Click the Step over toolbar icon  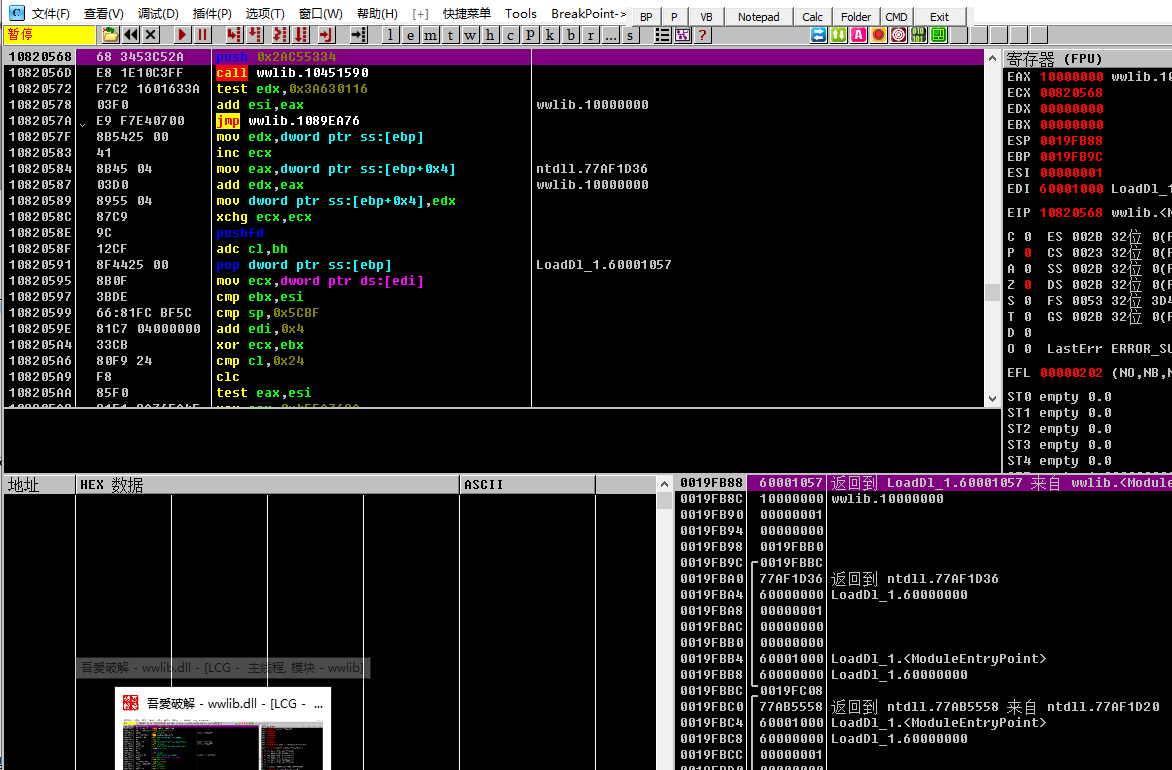coord(255,34)
